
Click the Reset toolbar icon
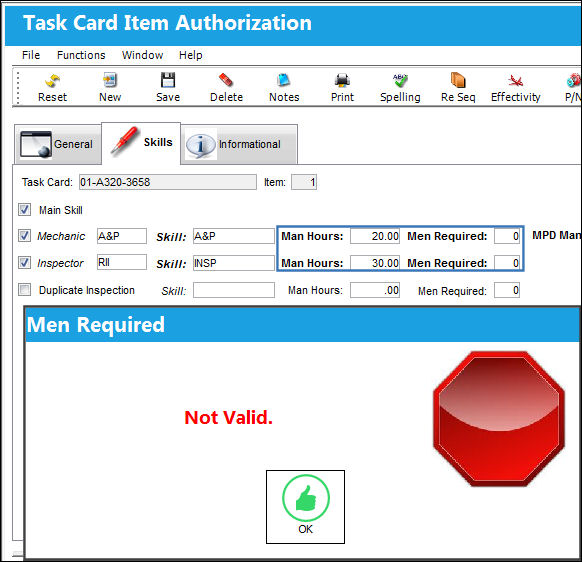[52, 88]
